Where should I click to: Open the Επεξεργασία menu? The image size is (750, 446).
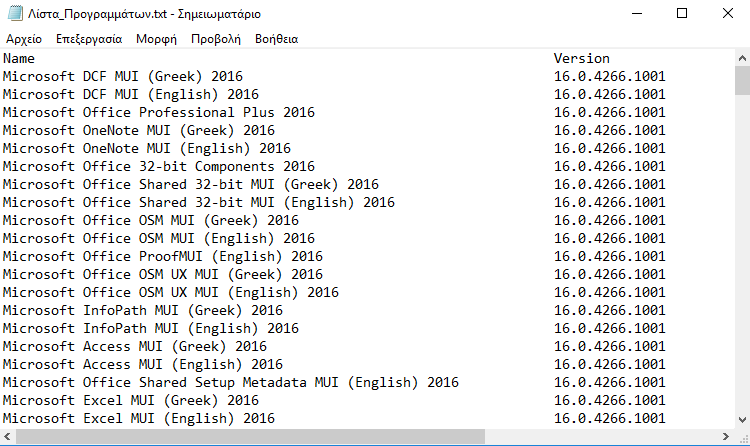coord(89,39)
